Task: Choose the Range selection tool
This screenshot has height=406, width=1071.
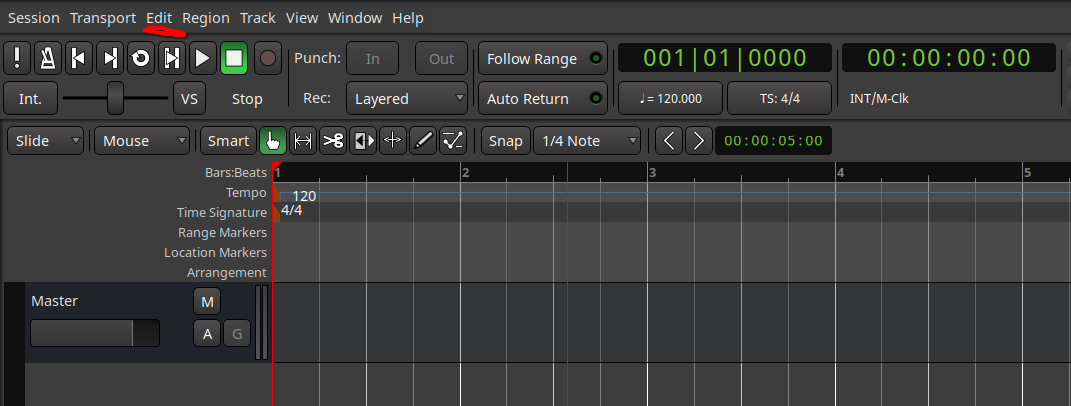Action: [x=302, y=141]
